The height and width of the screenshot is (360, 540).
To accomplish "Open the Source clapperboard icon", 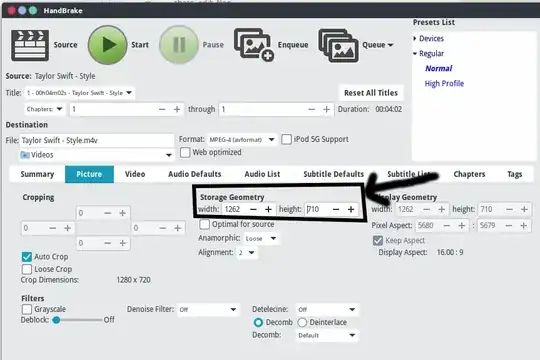I will coord(30,45).
